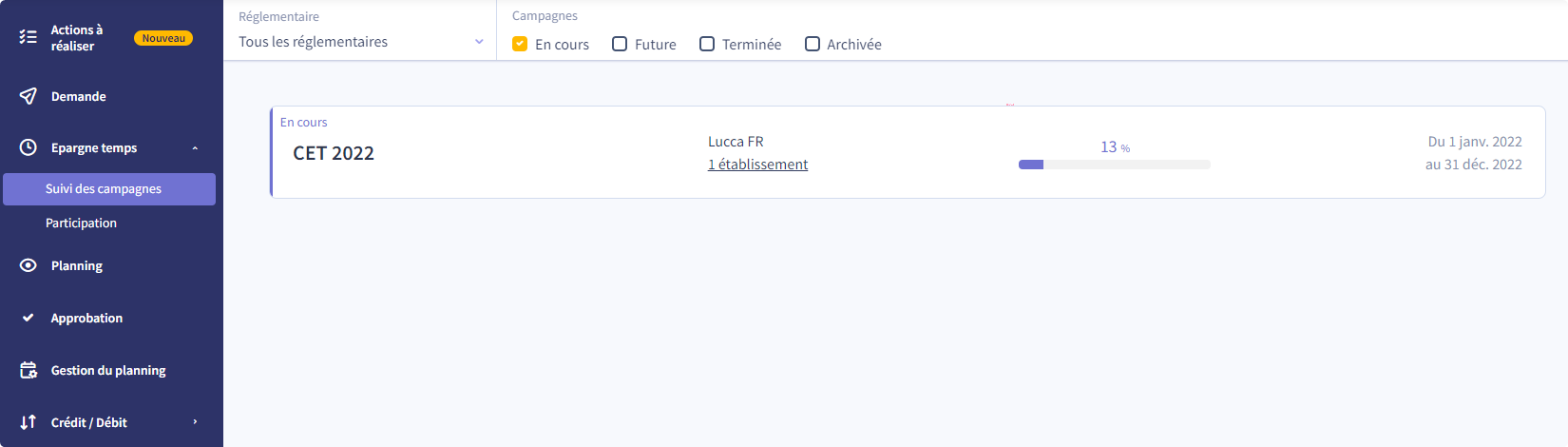Open the 1 établissement link
Viewport: 1568px width, 447px height.
(x=757, y=165)
